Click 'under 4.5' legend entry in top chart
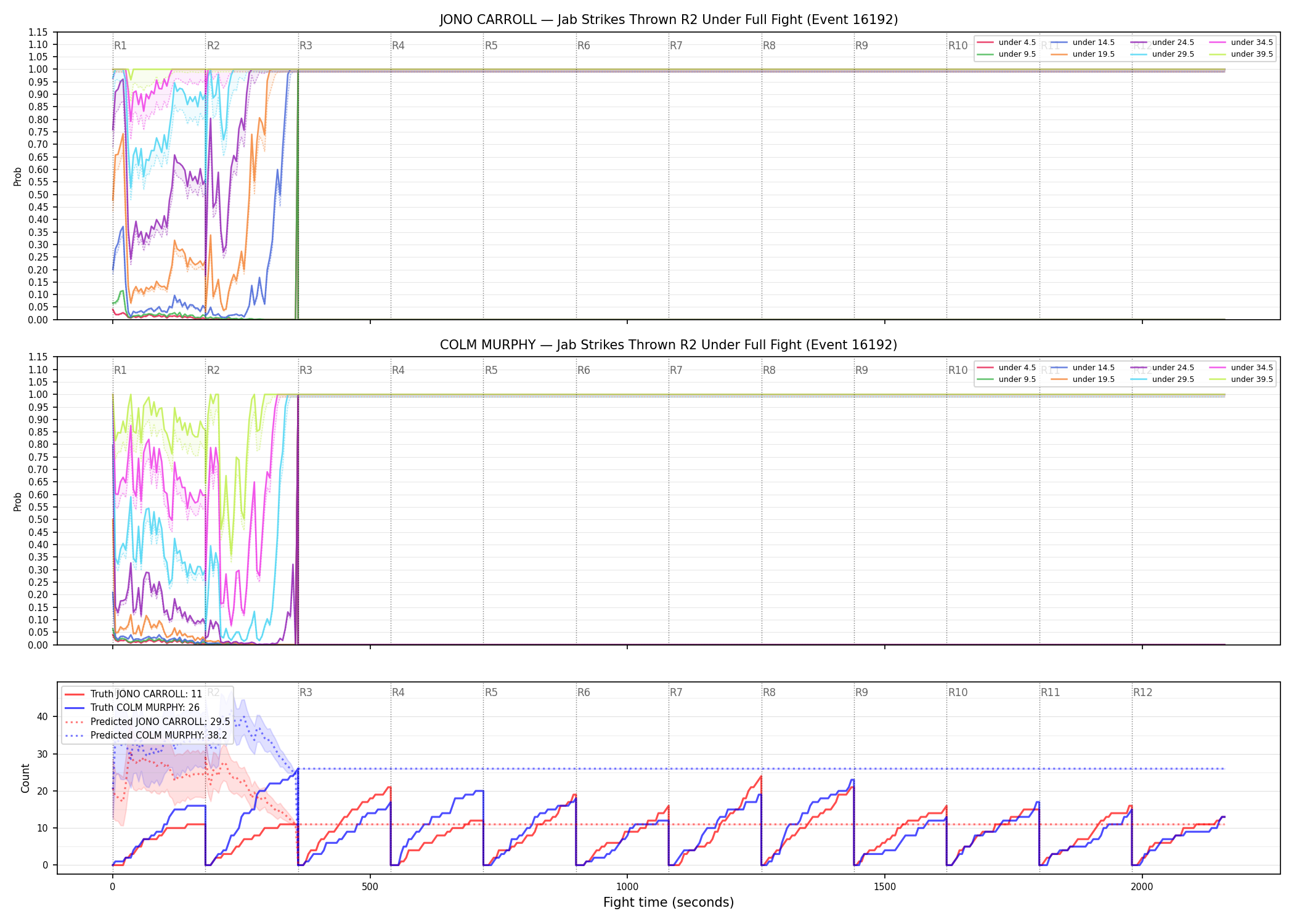 coord(1007,43)
